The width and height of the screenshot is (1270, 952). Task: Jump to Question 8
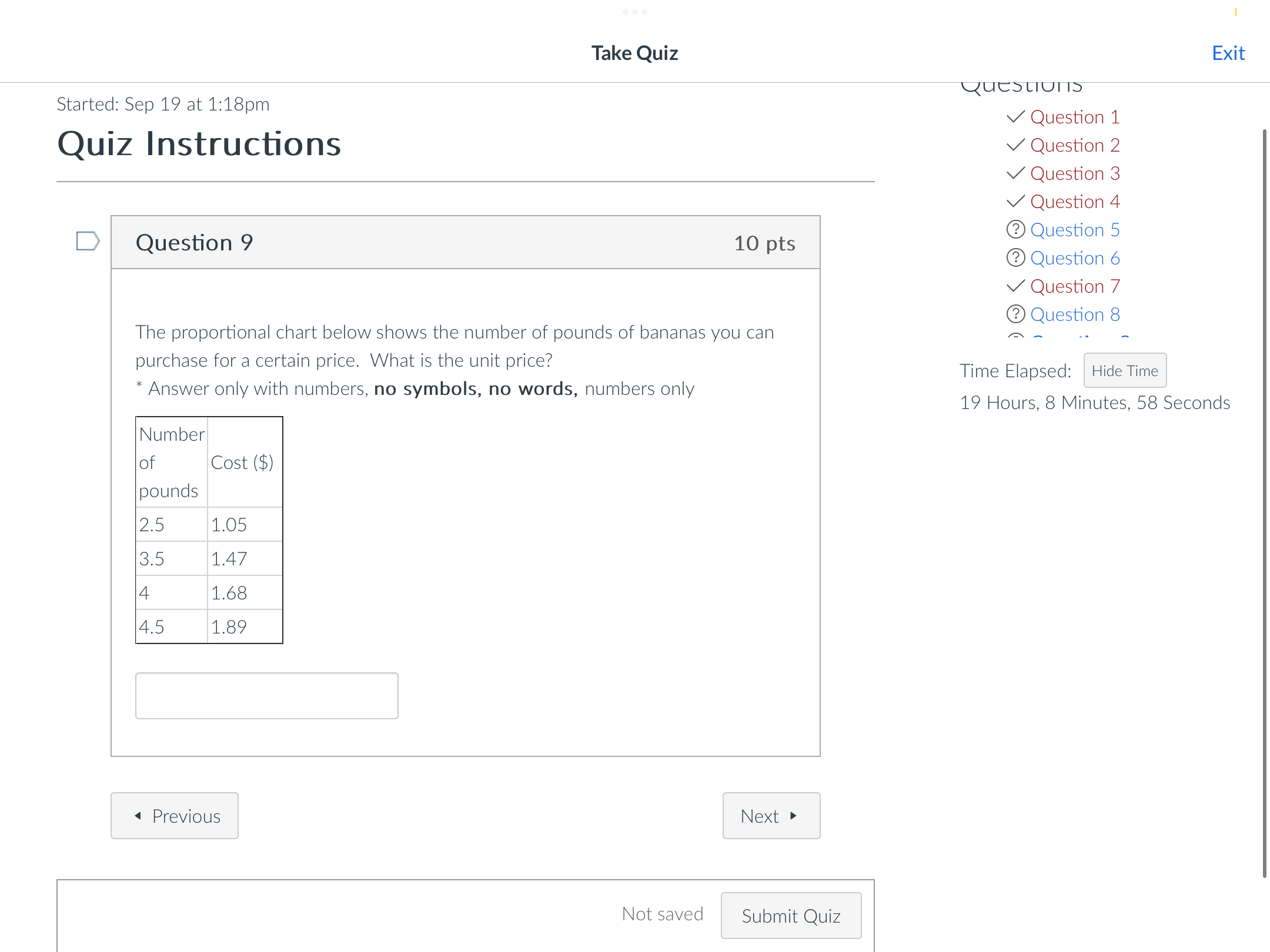1075,314
